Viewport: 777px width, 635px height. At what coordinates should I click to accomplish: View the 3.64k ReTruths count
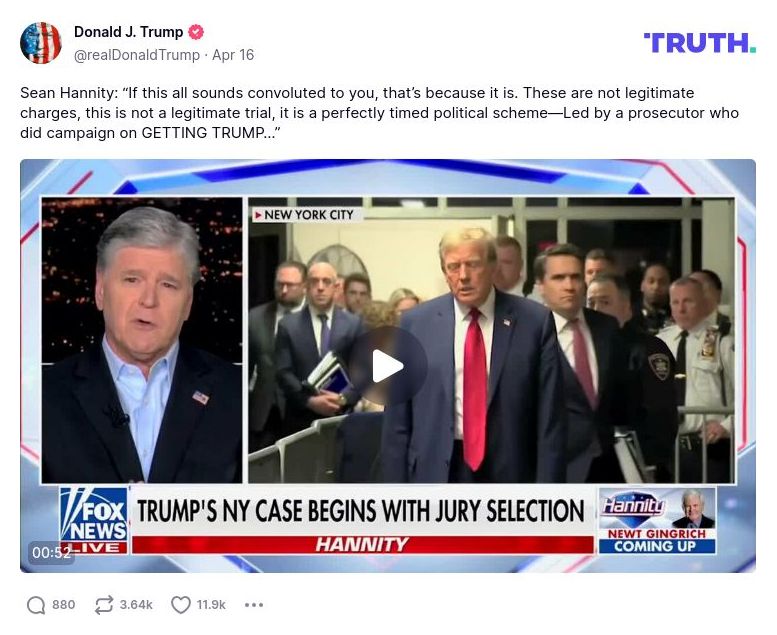(x=136, y=605)
